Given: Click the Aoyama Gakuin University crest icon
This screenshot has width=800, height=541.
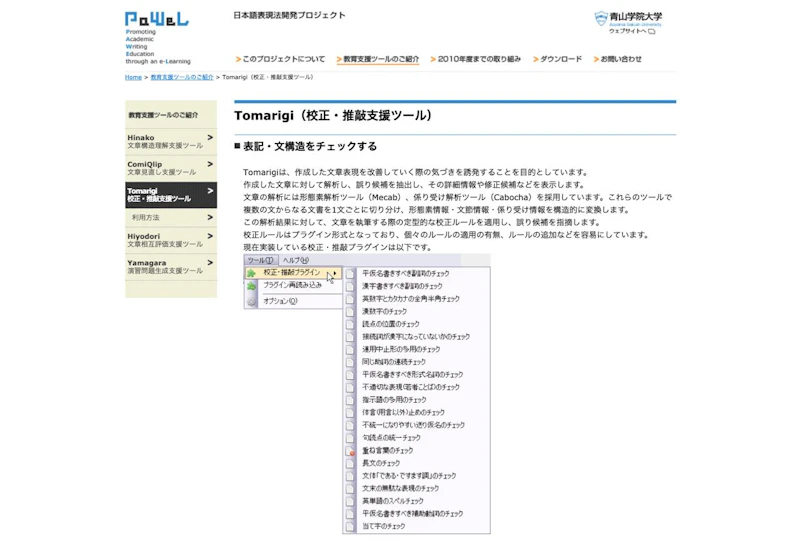Looking at the screenshot, I should pyautogui.click(x=601, y=18).
